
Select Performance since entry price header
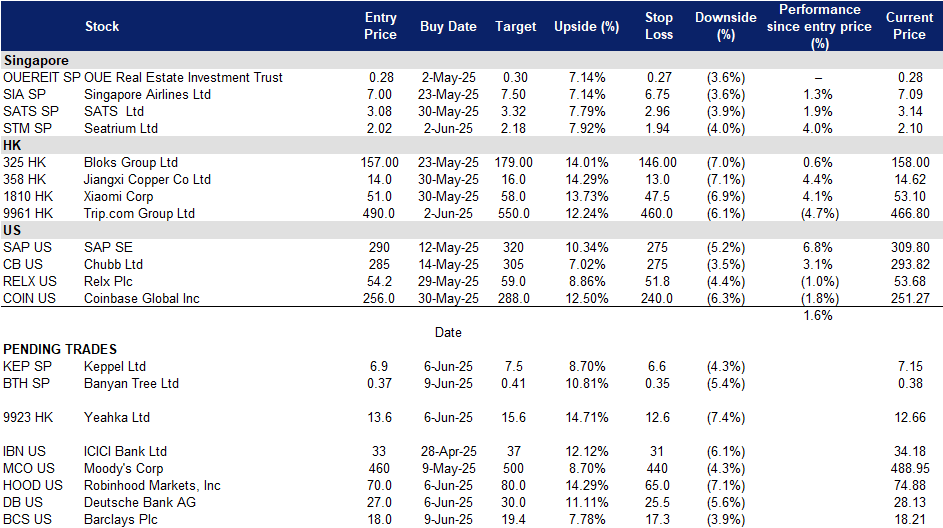coord(819,26)
